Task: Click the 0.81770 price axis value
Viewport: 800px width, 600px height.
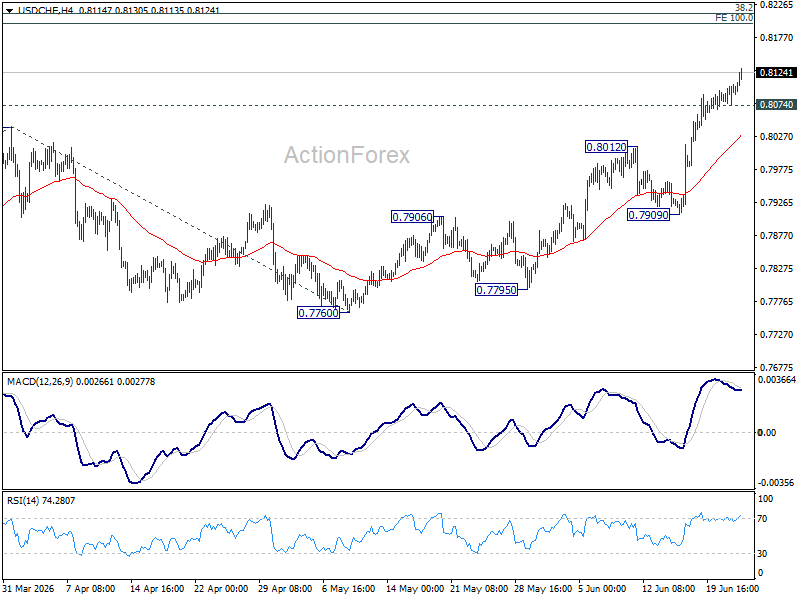Action: [x=776, y=38]
